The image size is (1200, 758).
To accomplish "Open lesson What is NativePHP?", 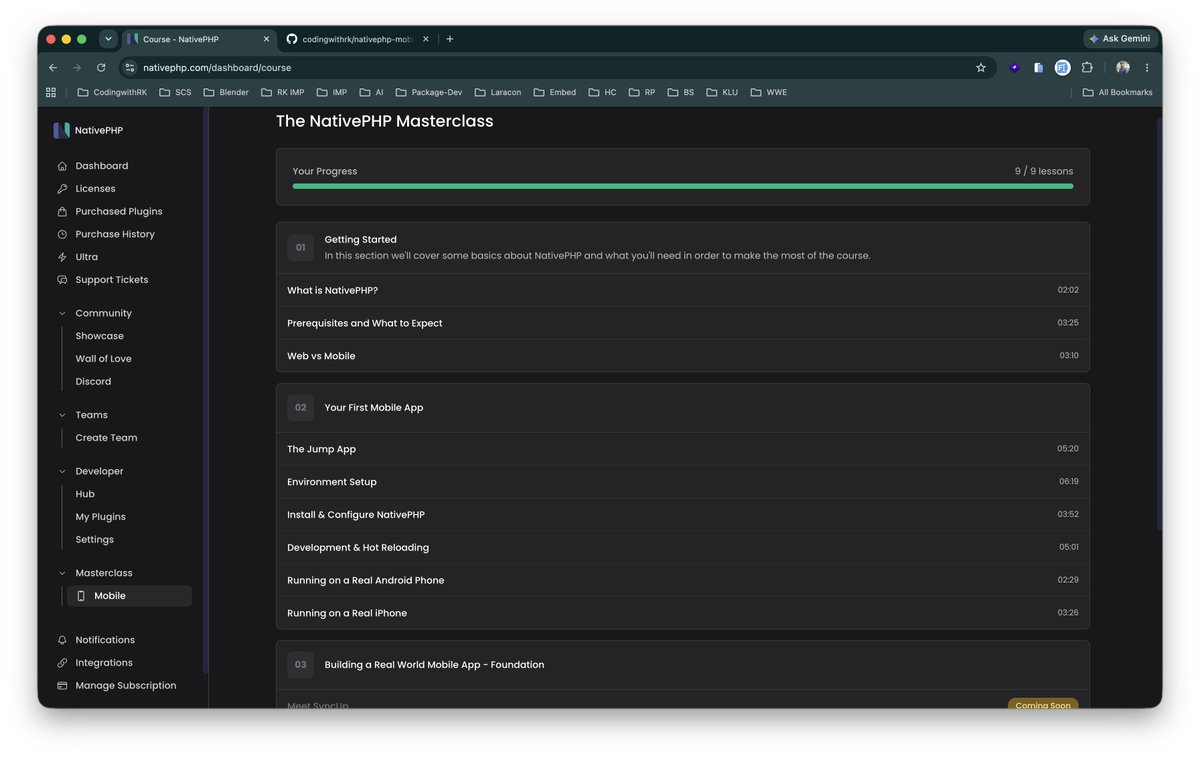I will [683, 290].
